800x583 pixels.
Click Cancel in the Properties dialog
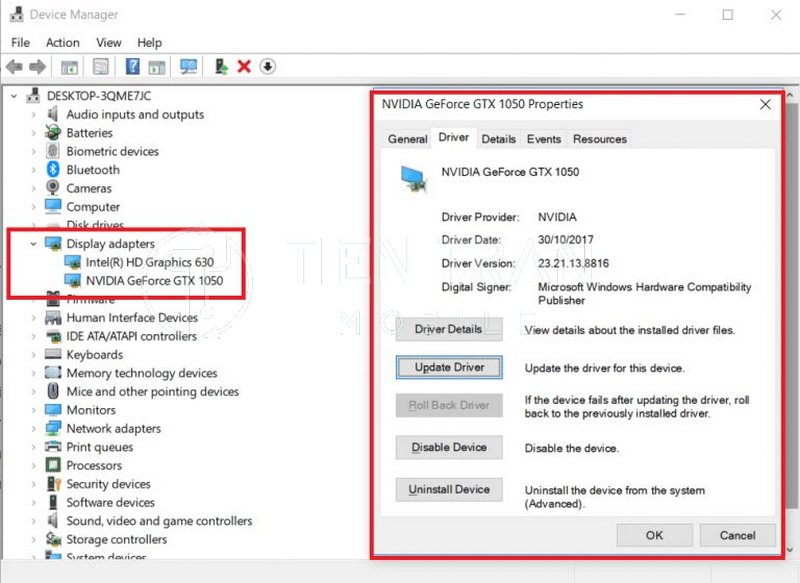738,535
